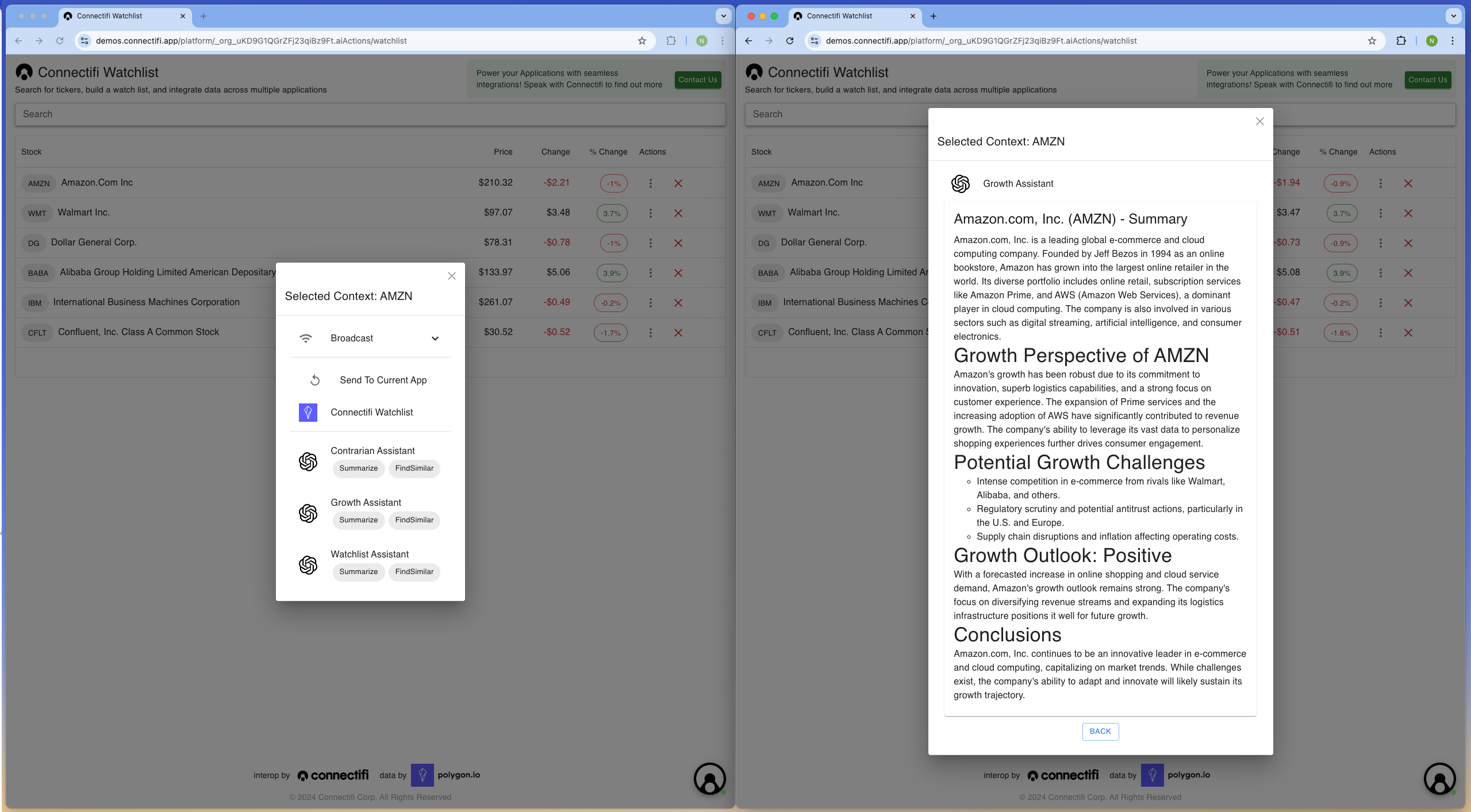Open extensions puzzle icon in right browser

click(x=1401, y=41)
